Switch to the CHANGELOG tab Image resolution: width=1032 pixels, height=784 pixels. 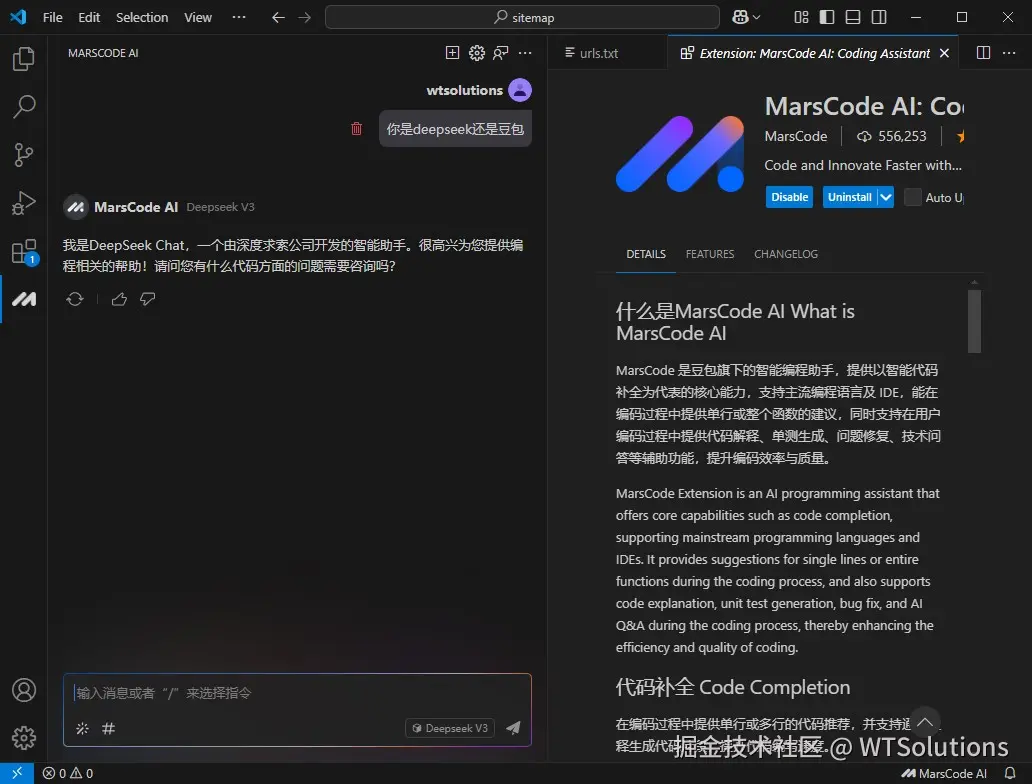785,254
